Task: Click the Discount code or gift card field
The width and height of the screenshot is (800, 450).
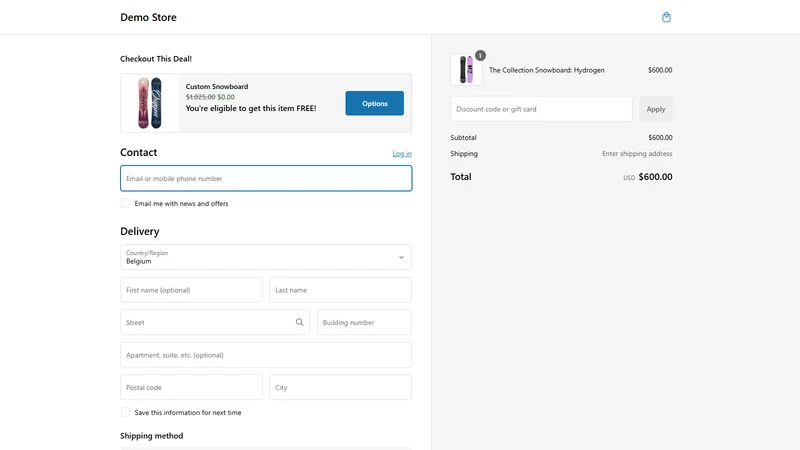Action: point(541,109)
